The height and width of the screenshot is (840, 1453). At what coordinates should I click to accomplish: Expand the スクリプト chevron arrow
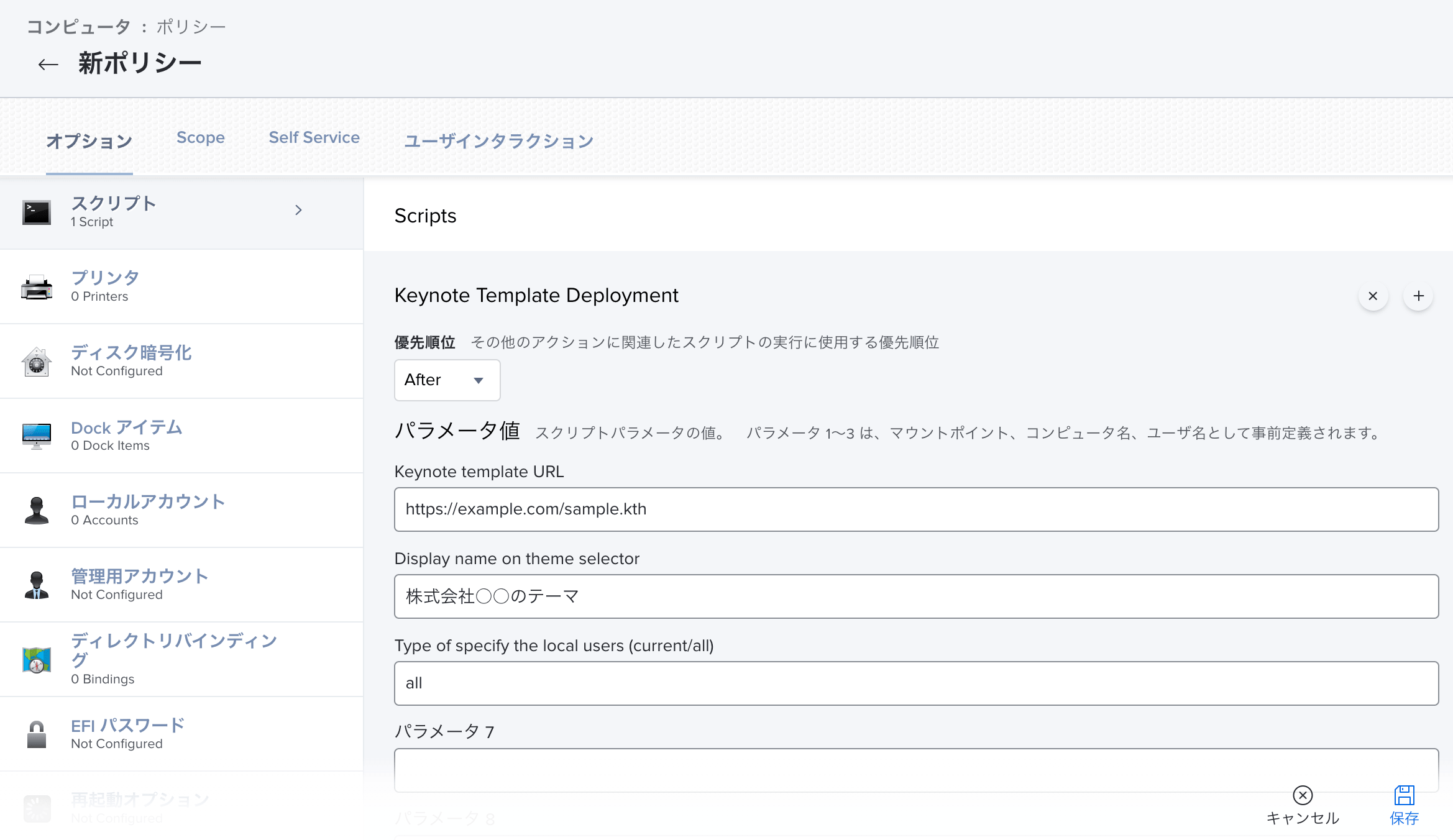point(298,210)
